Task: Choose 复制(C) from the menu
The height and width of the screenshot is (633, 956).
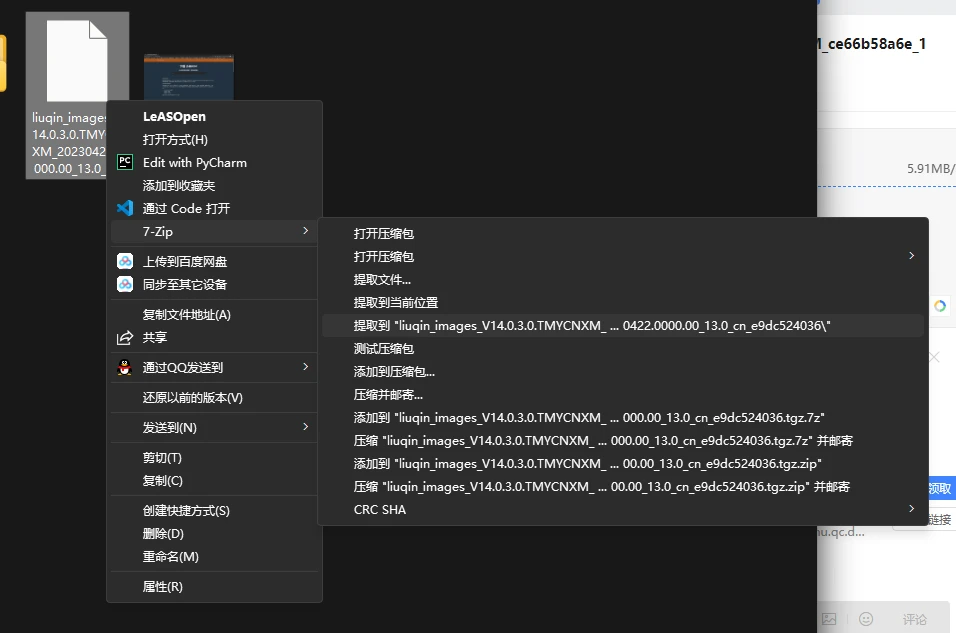Action: 214,481
